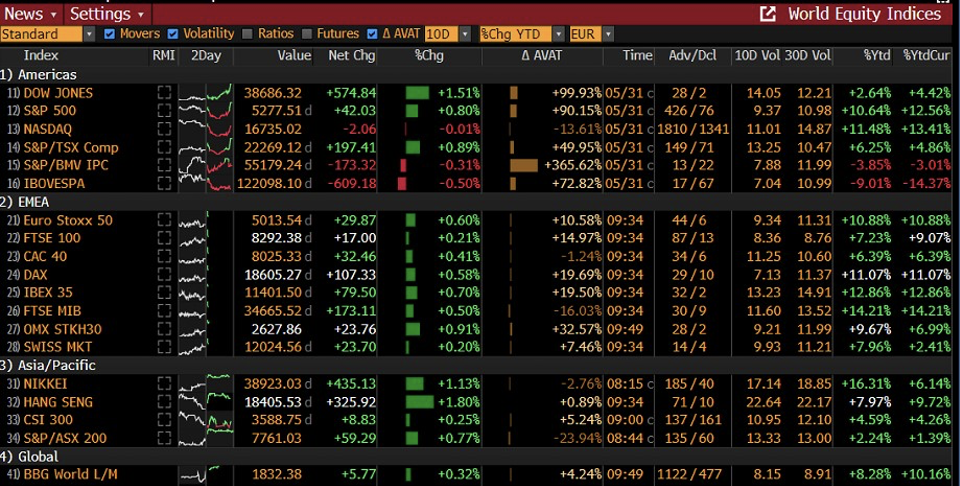Toggle RMI box for NIKKEI row

(163, 384)
